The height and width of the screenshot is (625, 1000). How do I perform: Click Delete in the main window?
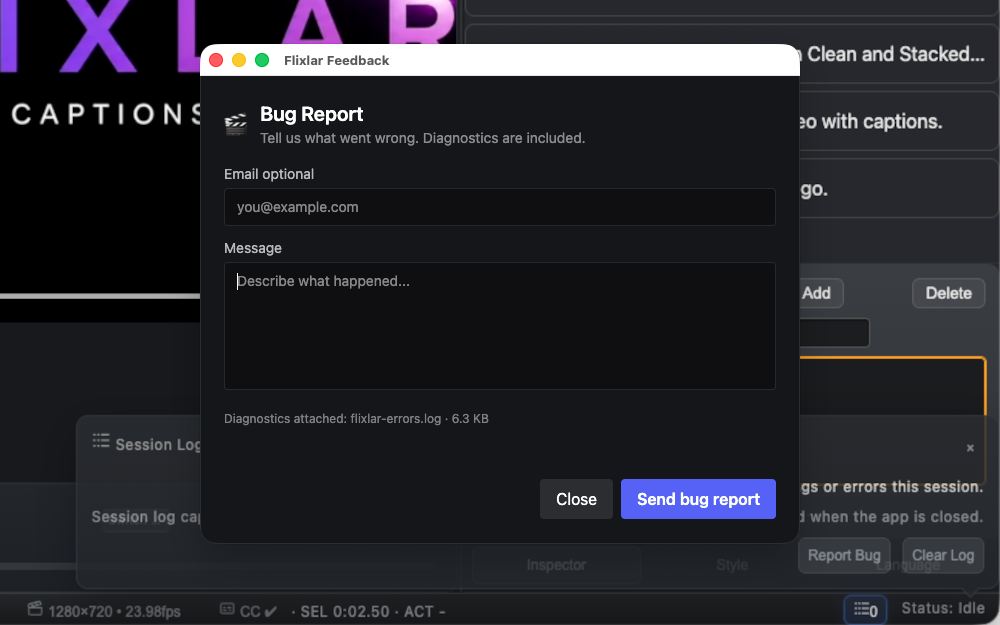[x=948, y=293]
